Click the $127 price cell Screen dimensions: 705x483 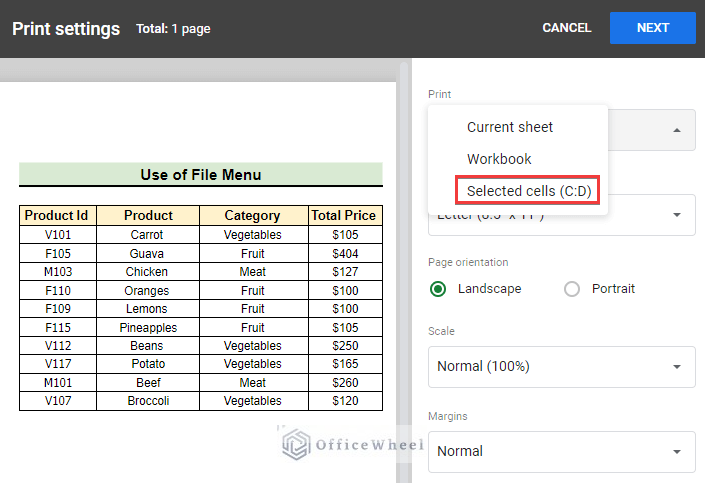pyautogui.click(x=345, y=272)
